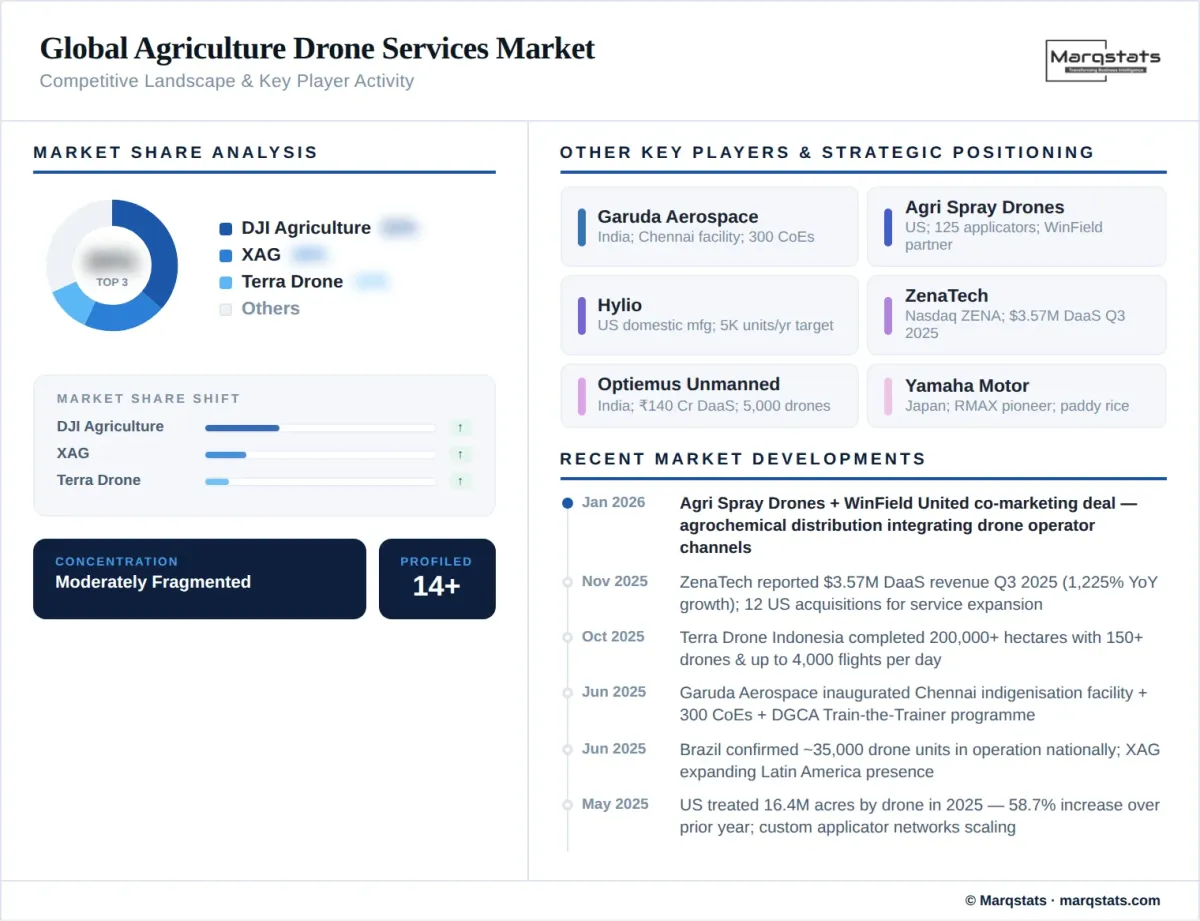Screen dimensions: 1200x921
Task: Open the Yamaha Motor player card
Action: pos(1016,396)
